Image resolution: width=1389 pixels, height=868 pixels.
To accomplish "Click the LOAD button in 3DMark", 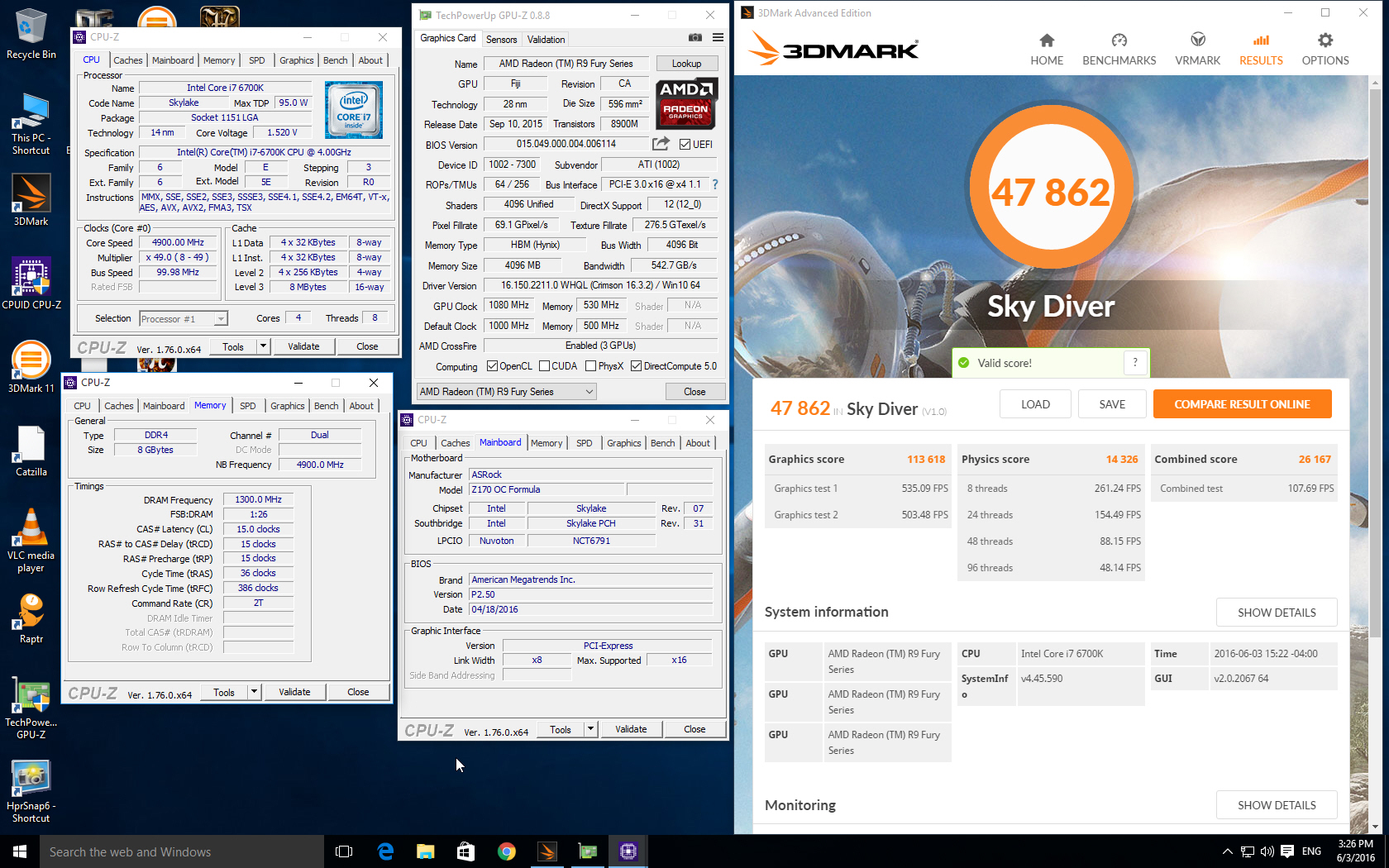I will pyautogui.click(x=1035, y=404).
